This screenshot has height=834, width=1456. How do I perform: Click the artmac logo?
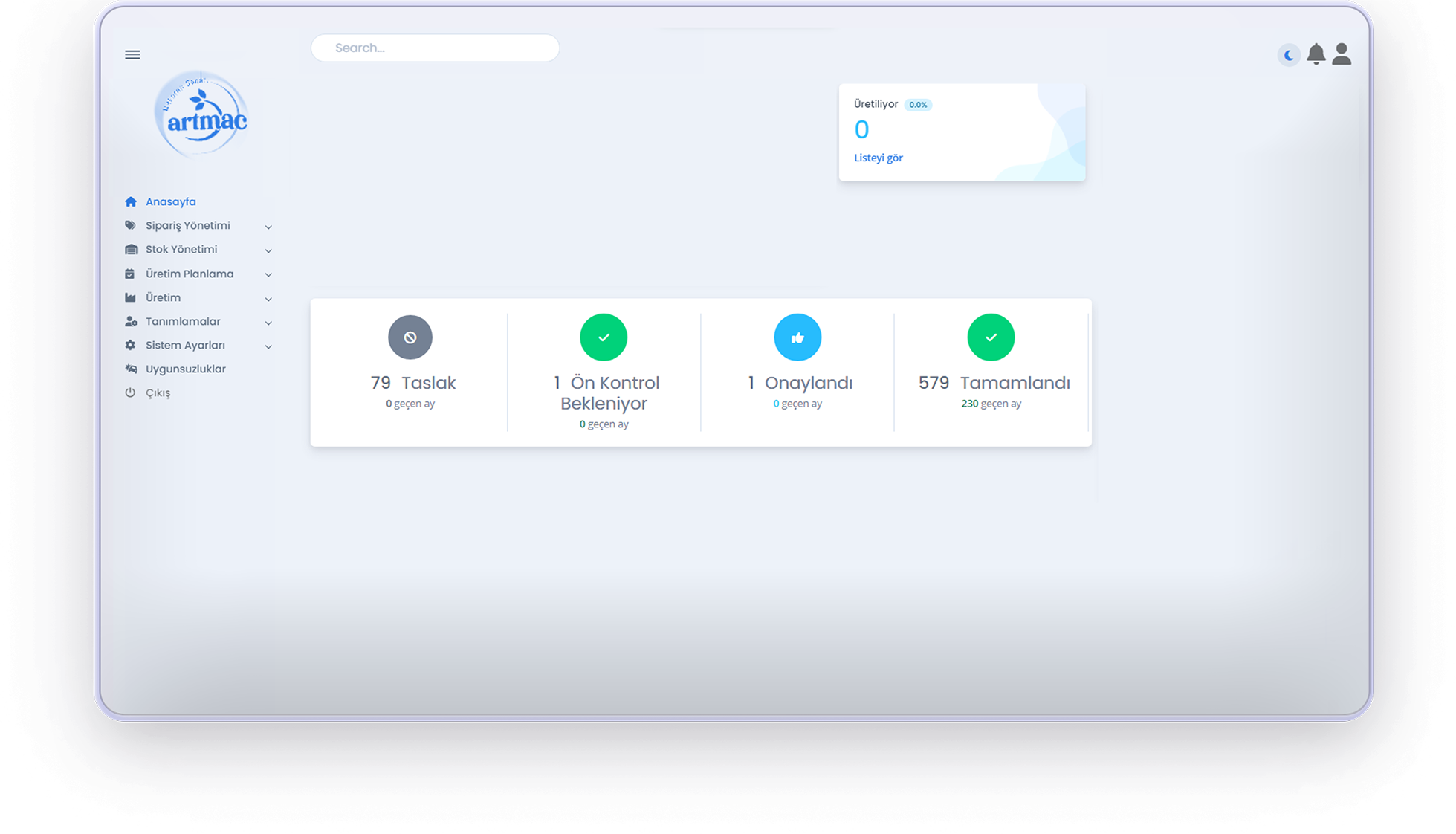coord(201,114)
